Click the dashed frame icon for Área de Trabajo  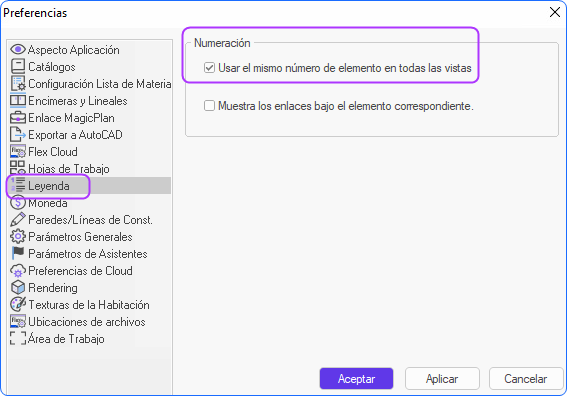[x=18, y=338]
